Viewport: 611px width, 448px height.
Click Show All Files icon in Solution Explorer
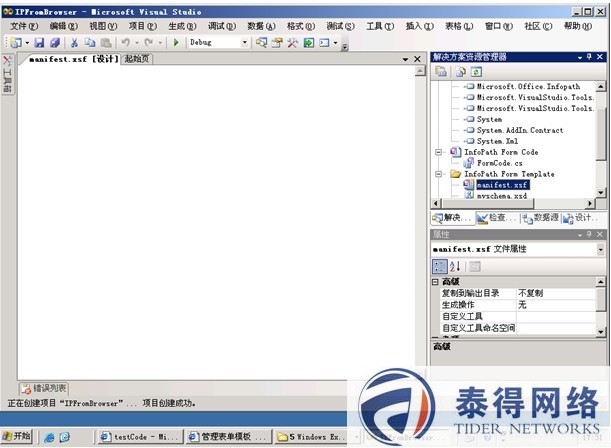pos(461,72)
